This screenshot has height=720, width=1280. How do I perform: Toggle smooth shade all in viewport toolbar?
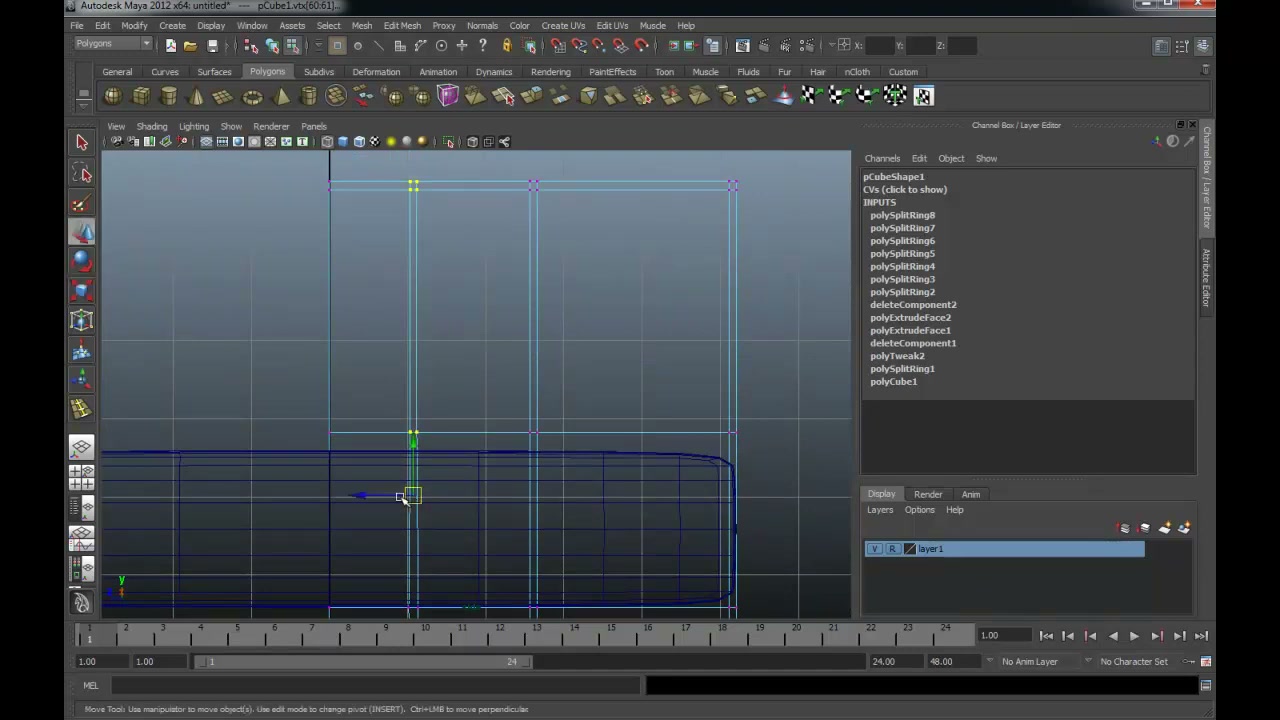coord(343,142)
